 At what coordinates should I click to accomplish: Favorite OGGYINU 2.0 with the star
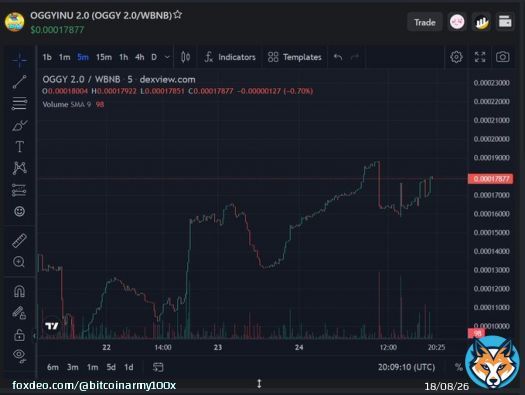(178, 15)
